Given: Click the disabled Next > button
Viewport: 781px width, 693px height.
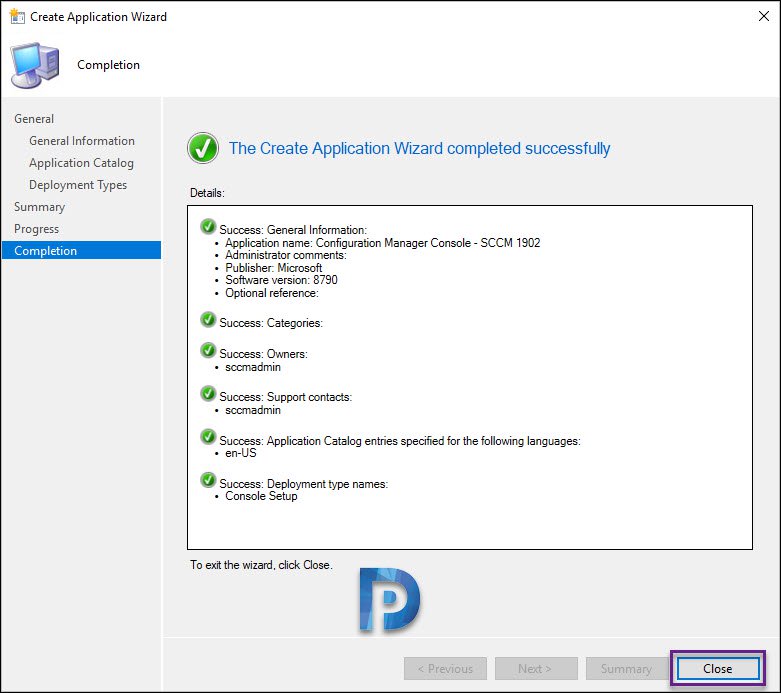Looking at the screenshot, I should [536, 668].
